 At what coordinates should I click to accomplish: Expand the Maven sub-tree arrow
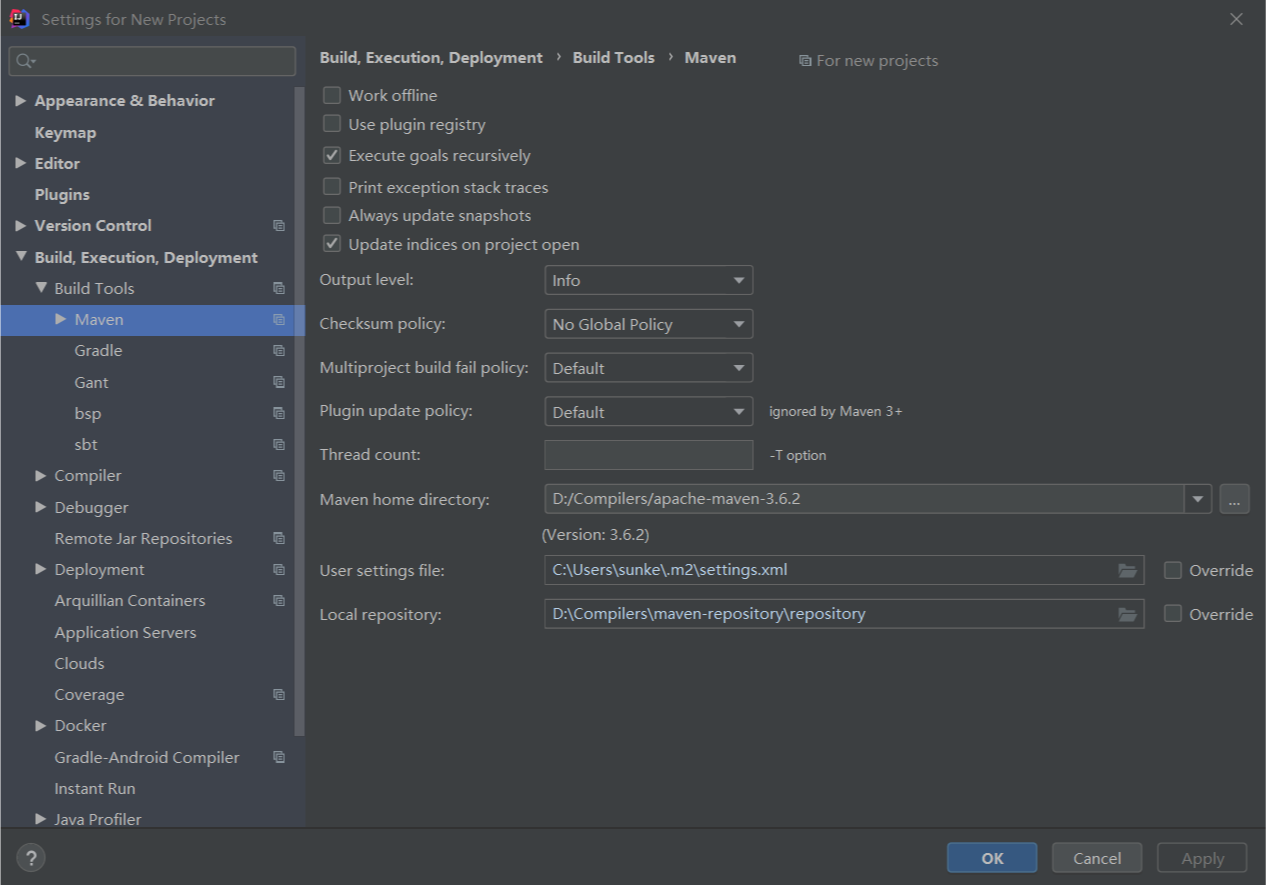tap(60, 320)
